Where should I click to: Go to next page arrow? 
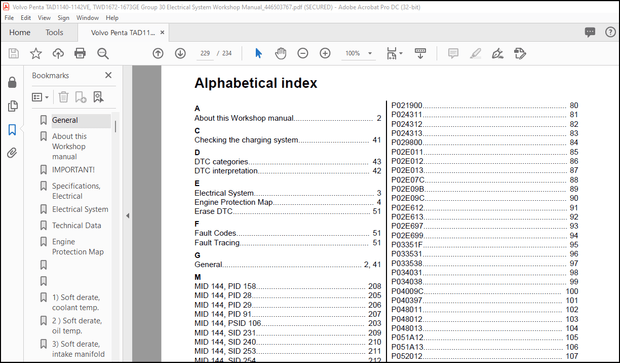[x=180, y=53]
